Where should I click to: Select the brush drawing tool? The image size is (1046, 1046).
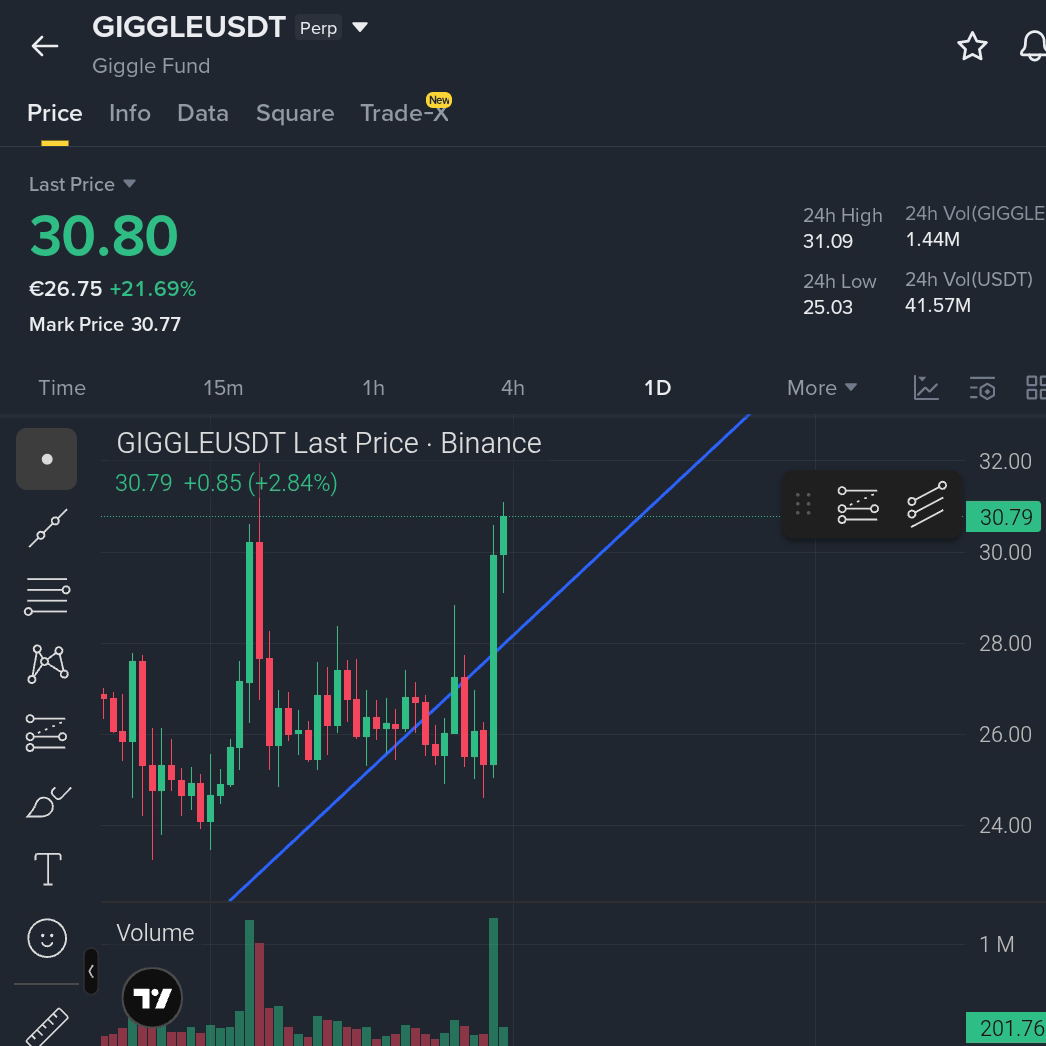48,801
